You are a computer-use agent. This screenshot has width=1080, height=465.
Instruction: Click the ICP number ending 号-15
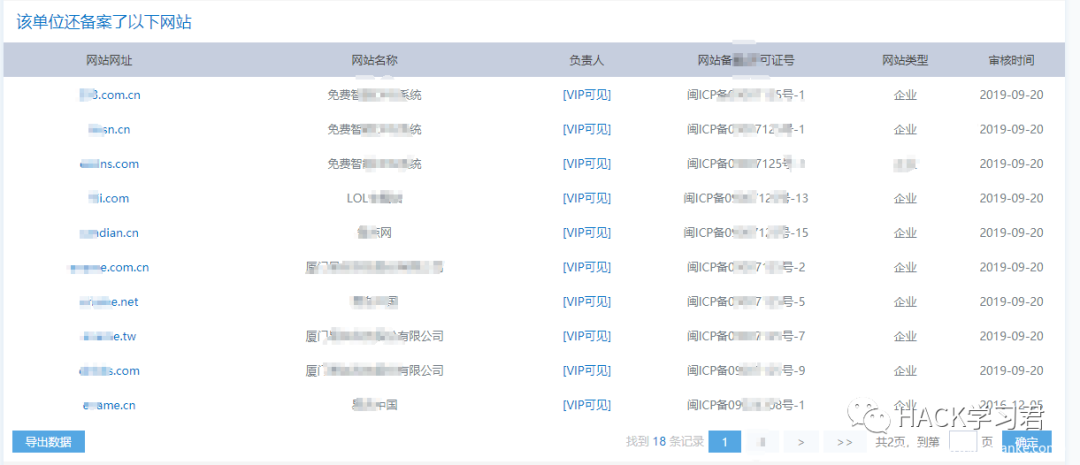coord(746,233)
